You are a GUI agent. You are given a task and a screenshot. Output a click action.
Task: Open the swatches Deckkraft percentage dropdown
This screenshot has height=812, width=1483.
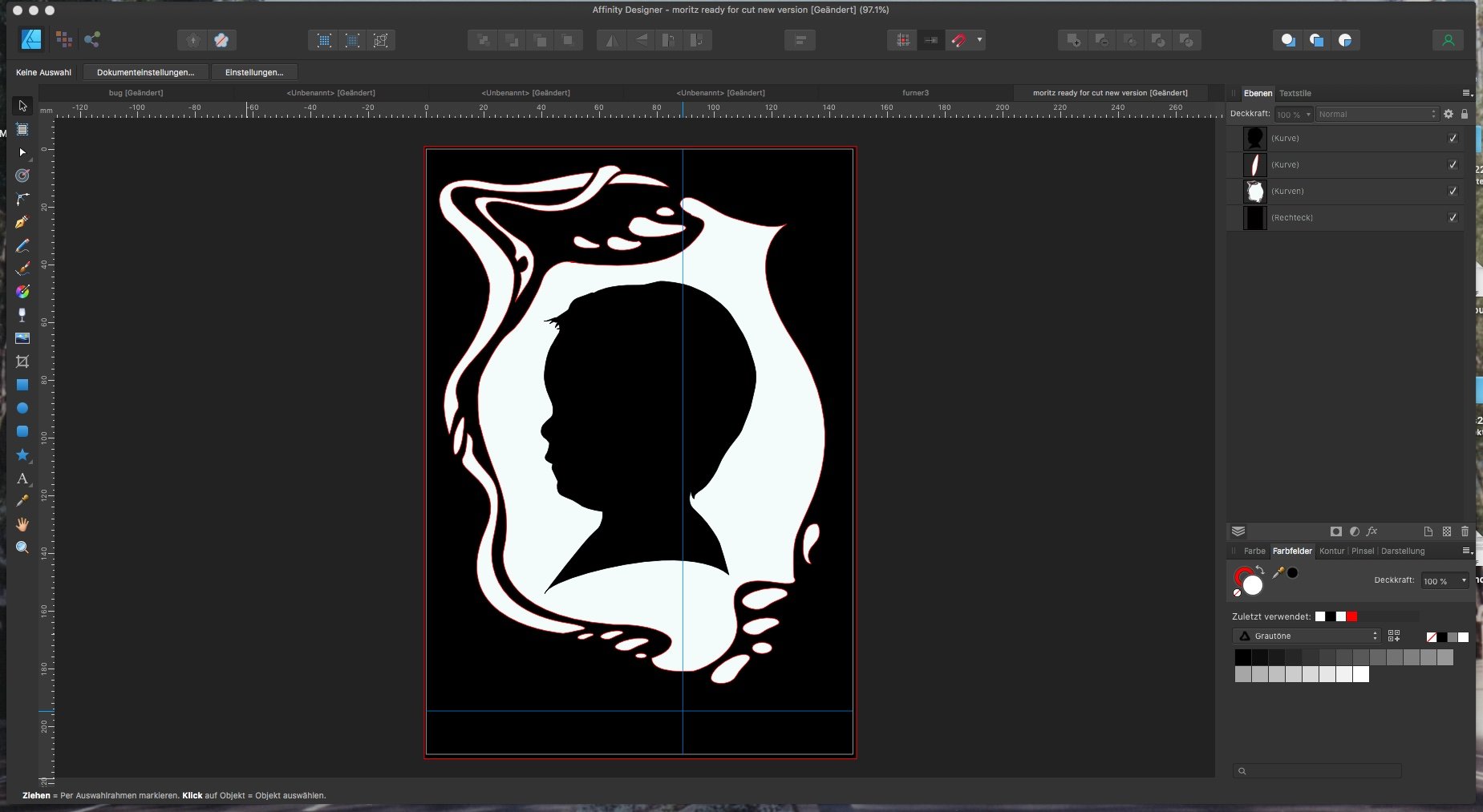click(x=1445, y=580)
